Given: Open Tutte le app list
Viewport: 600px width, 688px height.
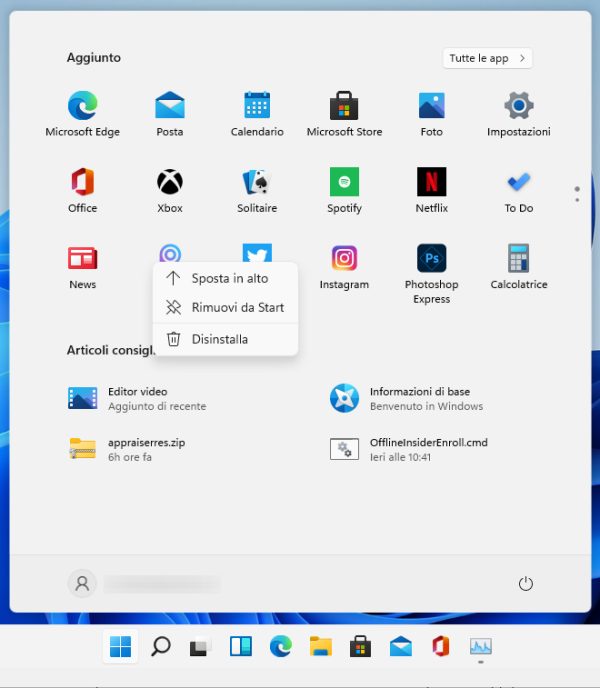Looking at the screenshot, I should tap(487, 58).
